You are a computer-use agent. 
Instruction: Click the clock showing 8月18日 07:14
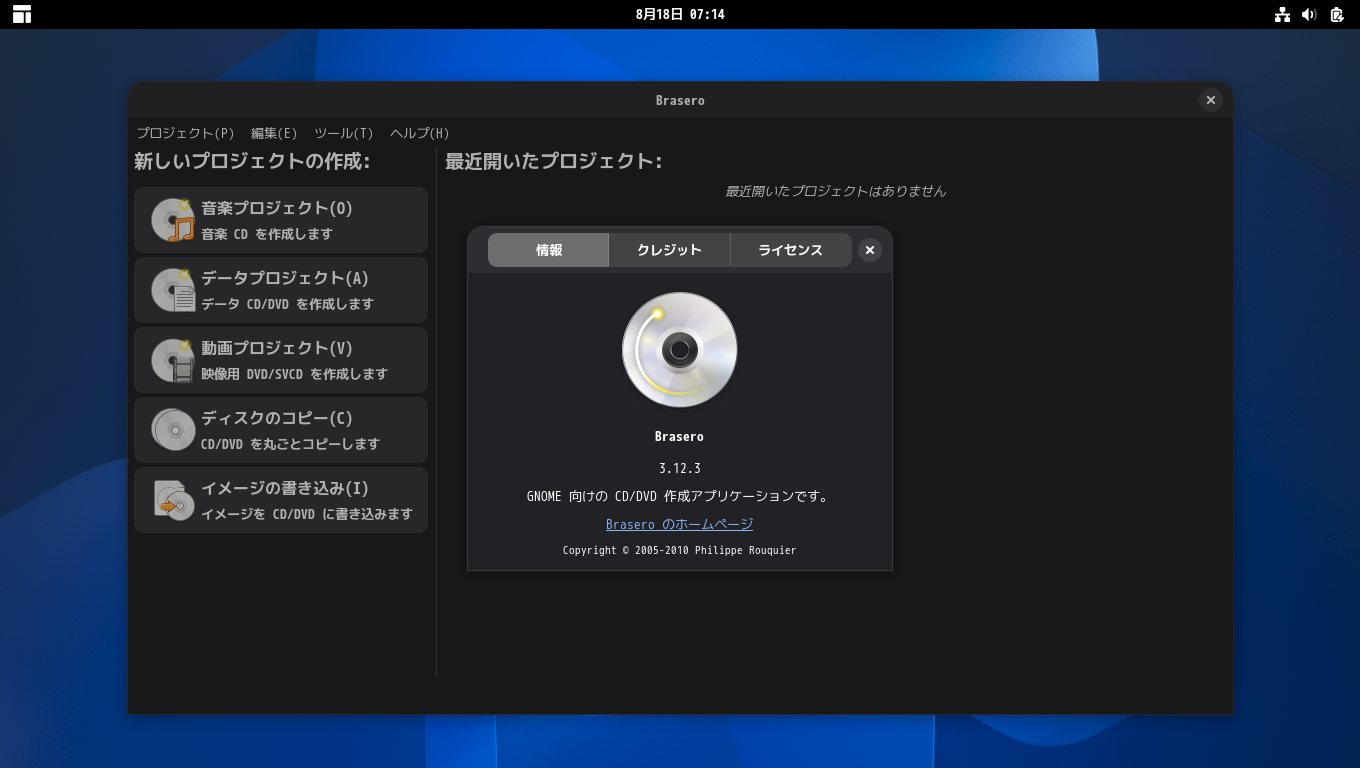tap(680, 14)
